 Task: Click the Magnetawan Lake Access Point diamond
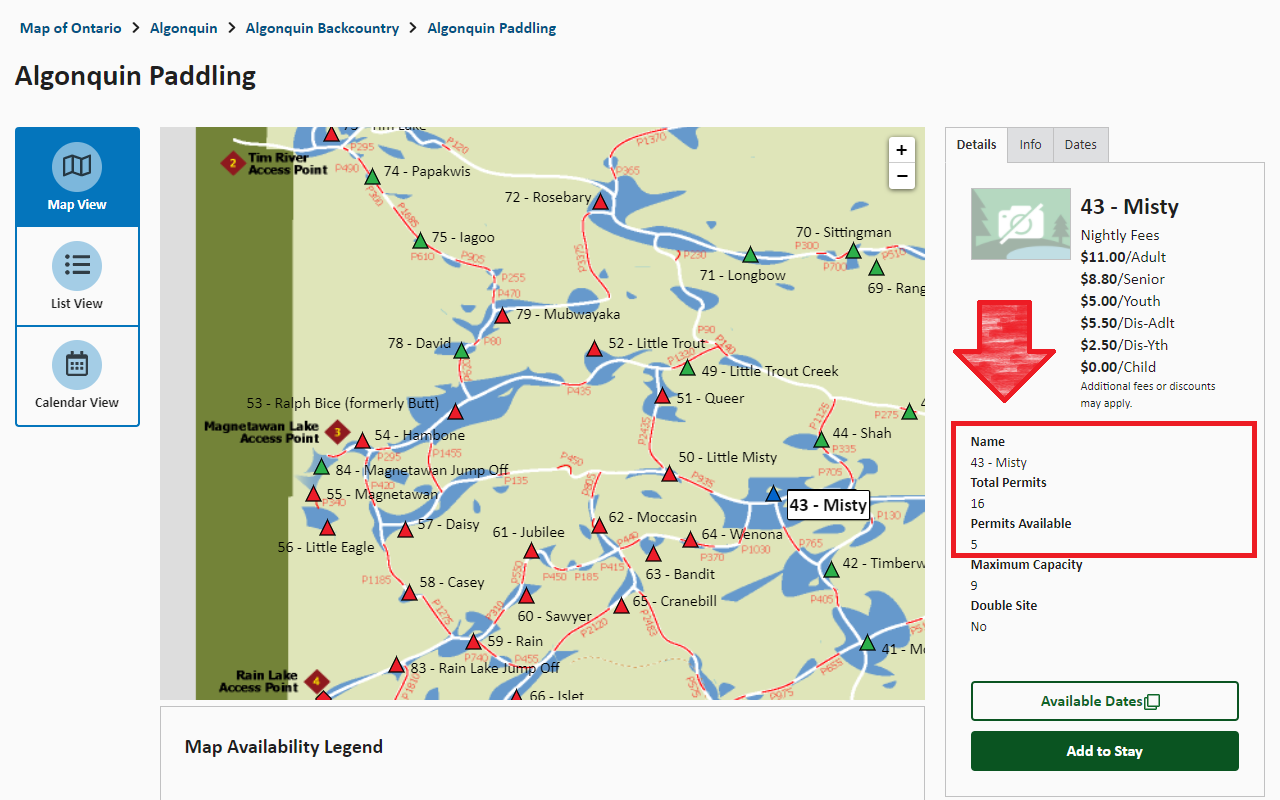(337, 434)
